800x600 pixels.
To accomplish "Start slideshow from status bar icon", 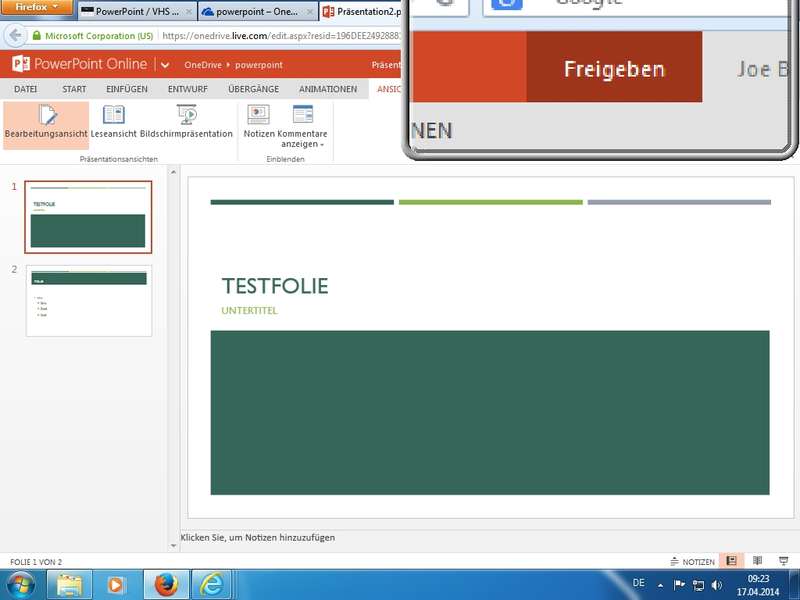I will 784,561.
